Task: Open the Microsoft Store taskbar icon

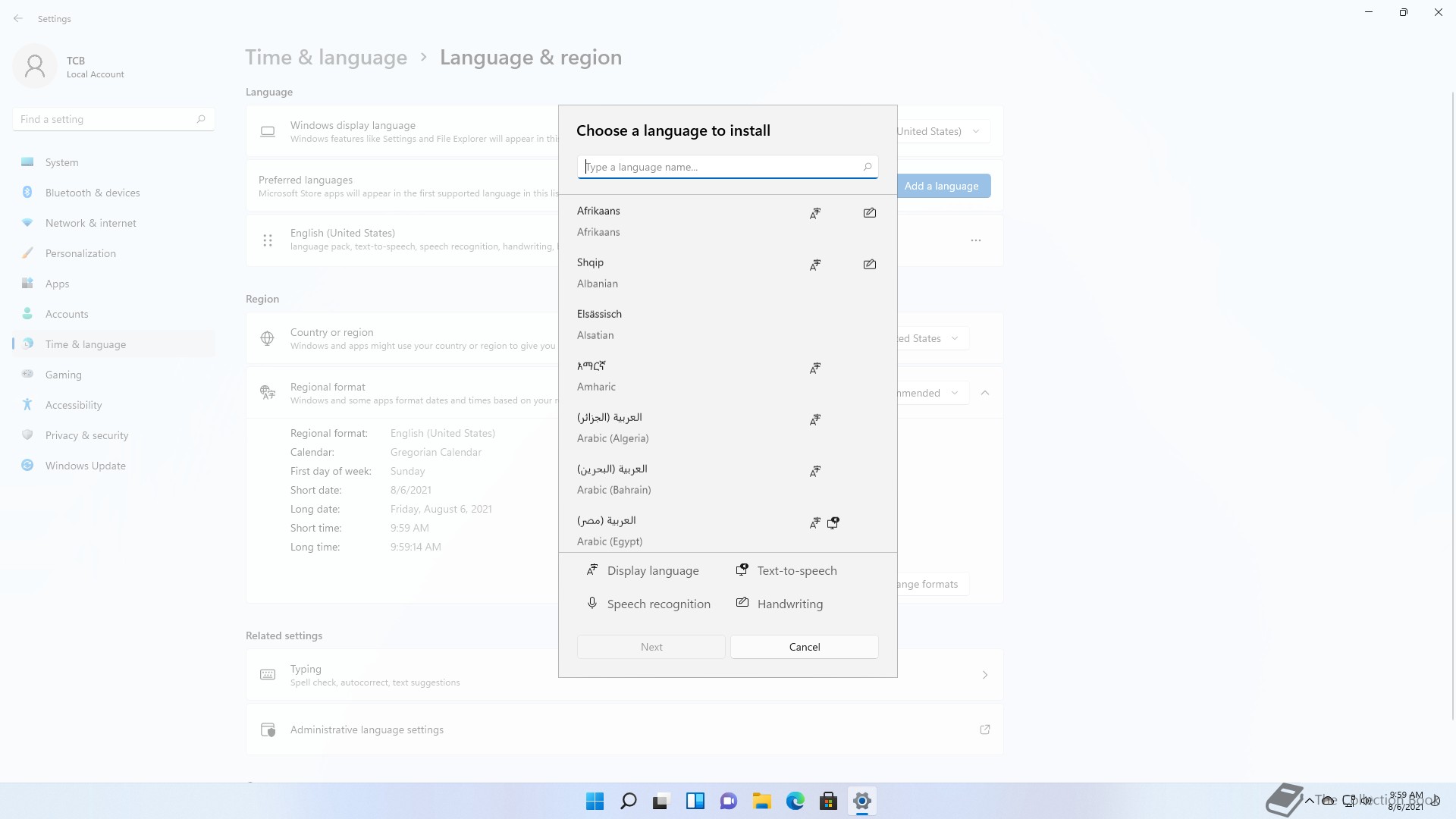Action: pos(828,801)
